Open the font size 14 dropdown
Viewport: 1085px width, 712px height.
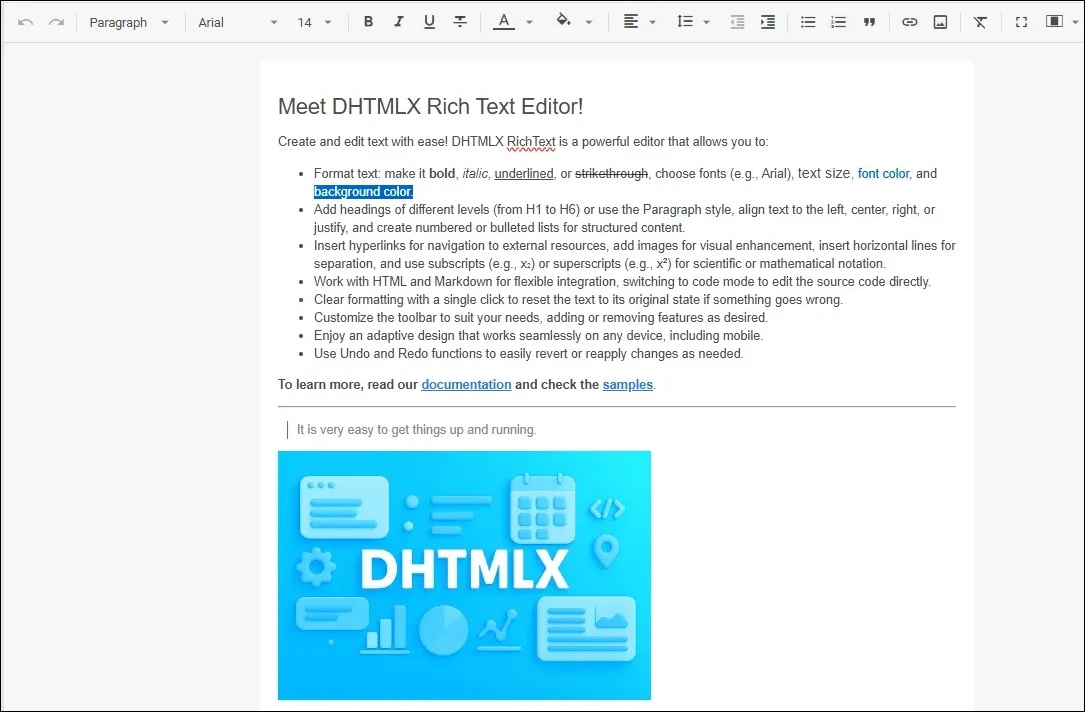coord(314,22)
